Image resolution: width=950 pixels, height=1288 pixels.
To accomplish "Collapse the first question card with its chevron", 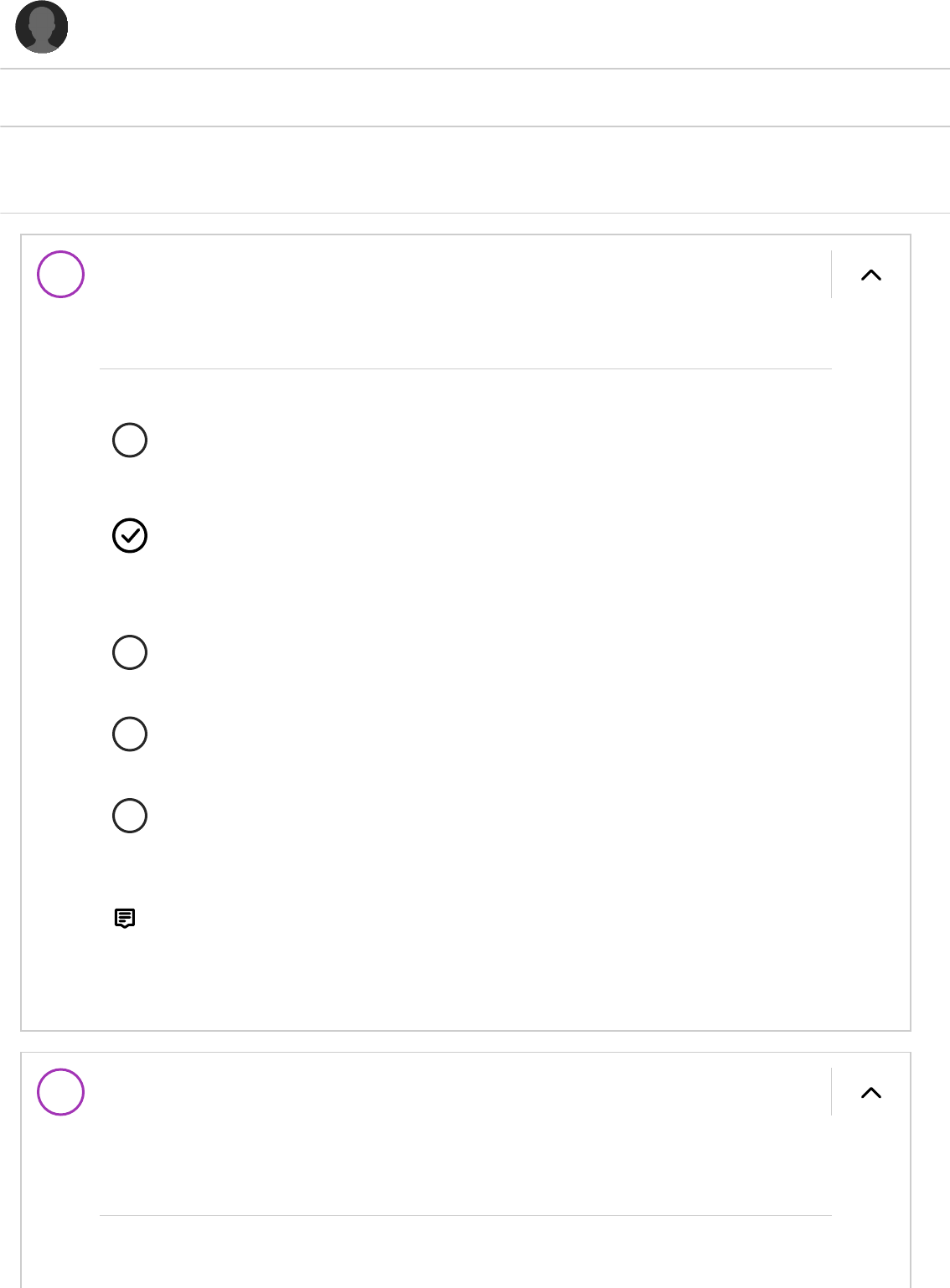I will point(871,275).
